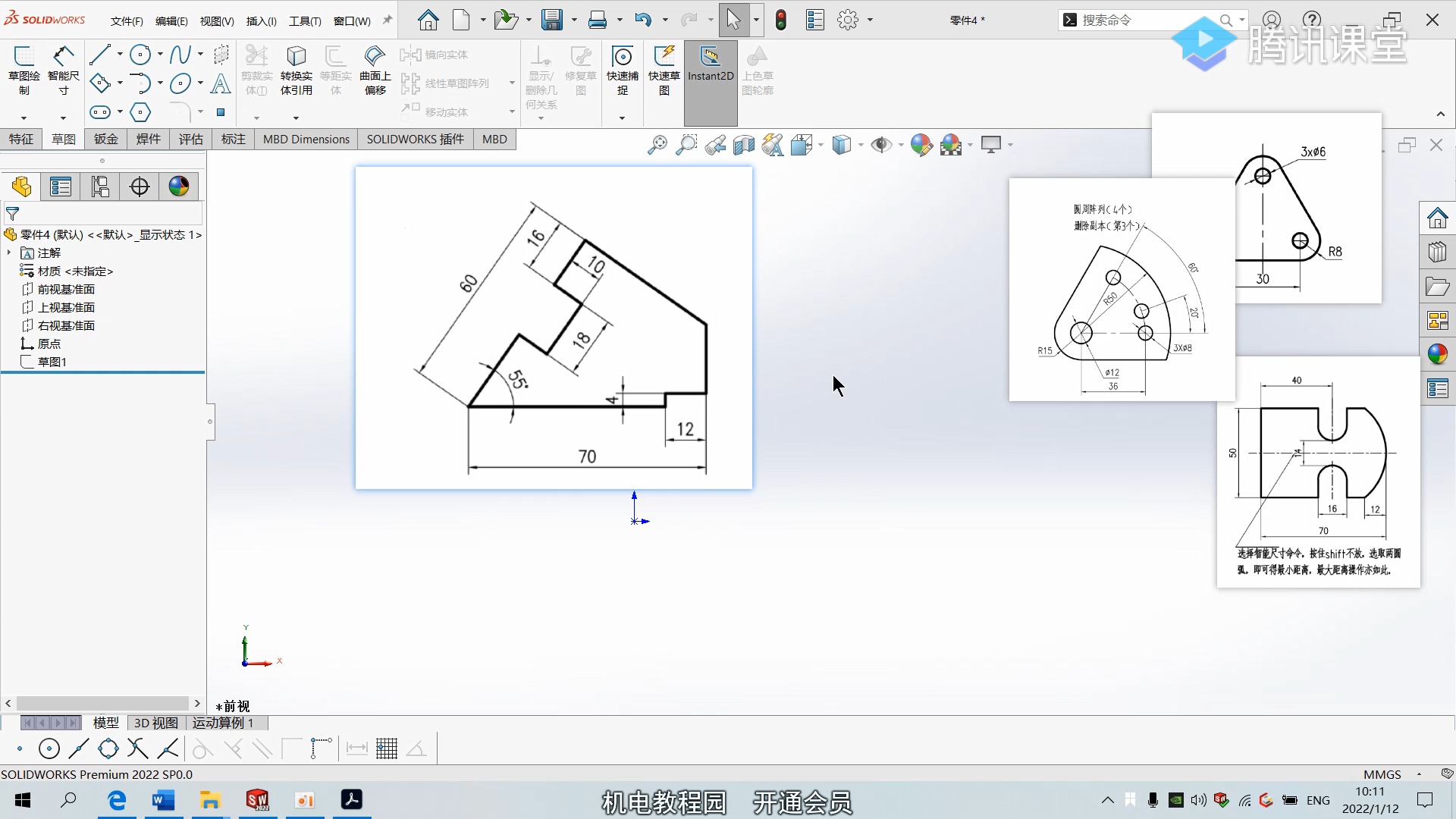Click the Apply Scene icon
Image resolution: width=1456 pixels, height=819 pixels.
pyautogui.click(x=950, y=145)
